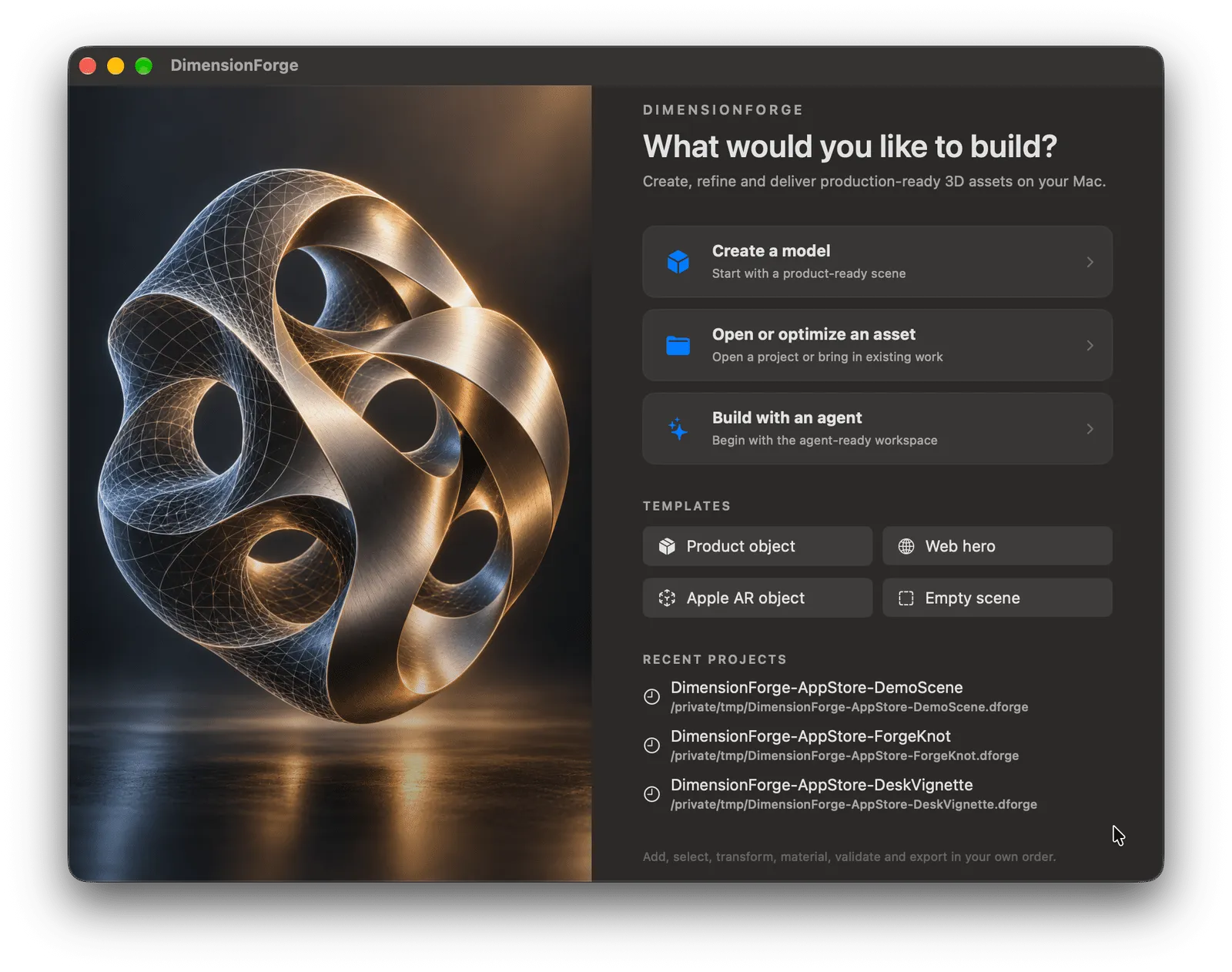The image size is (1232, 972).
Task: Expand the Build with an agent chevron
Action: click(1090, 429)
